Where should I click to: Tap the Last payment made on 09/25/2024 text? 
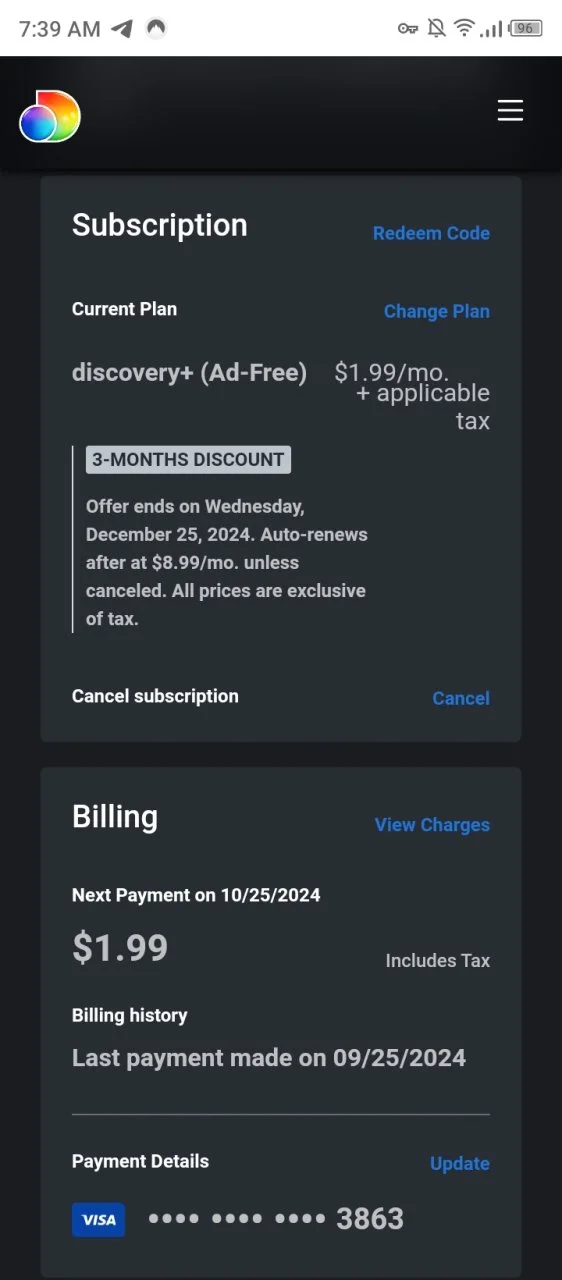pos(269,1058)
